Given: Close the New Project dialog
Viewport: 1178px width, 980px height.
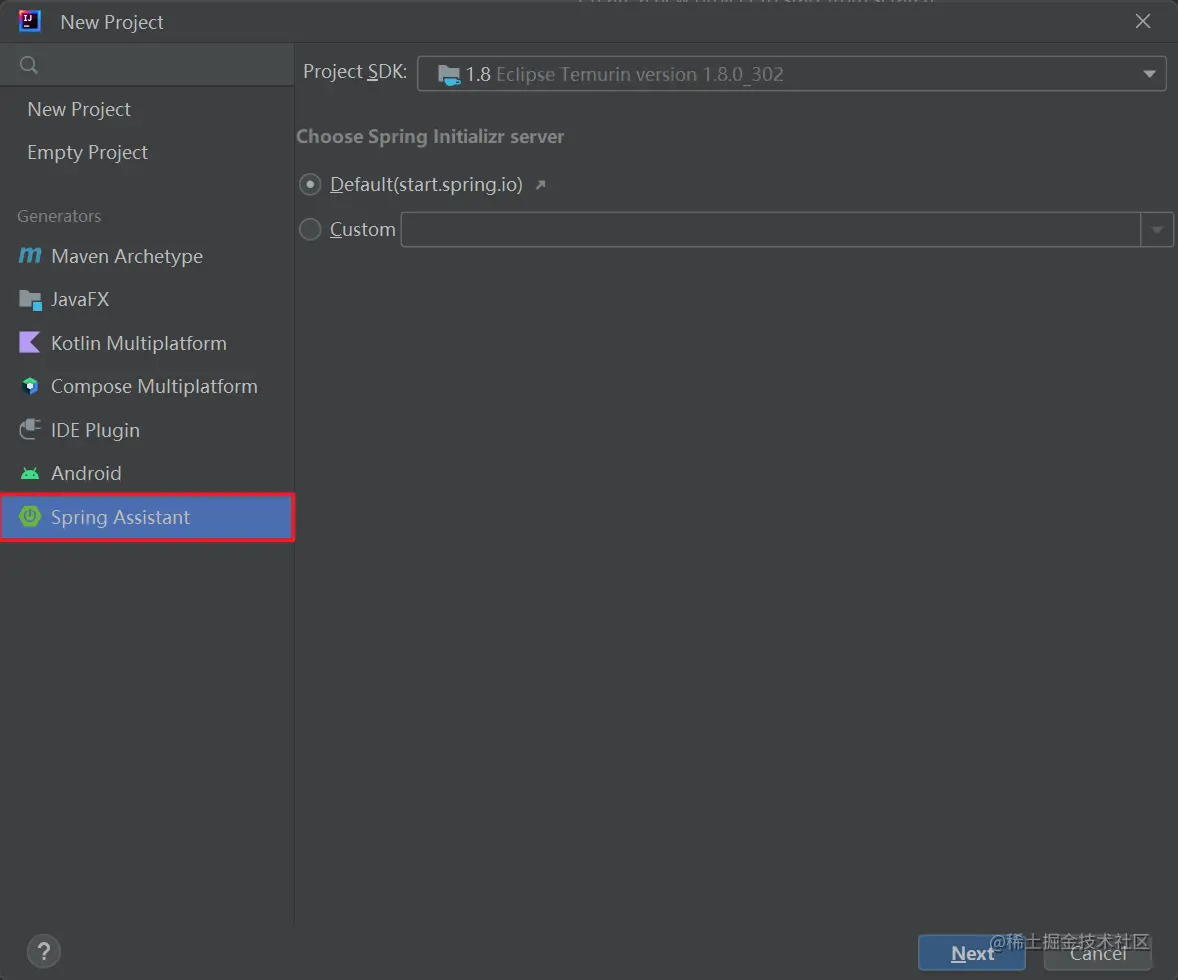Looking at the screenshot, I should click(x=1143, y=21).
